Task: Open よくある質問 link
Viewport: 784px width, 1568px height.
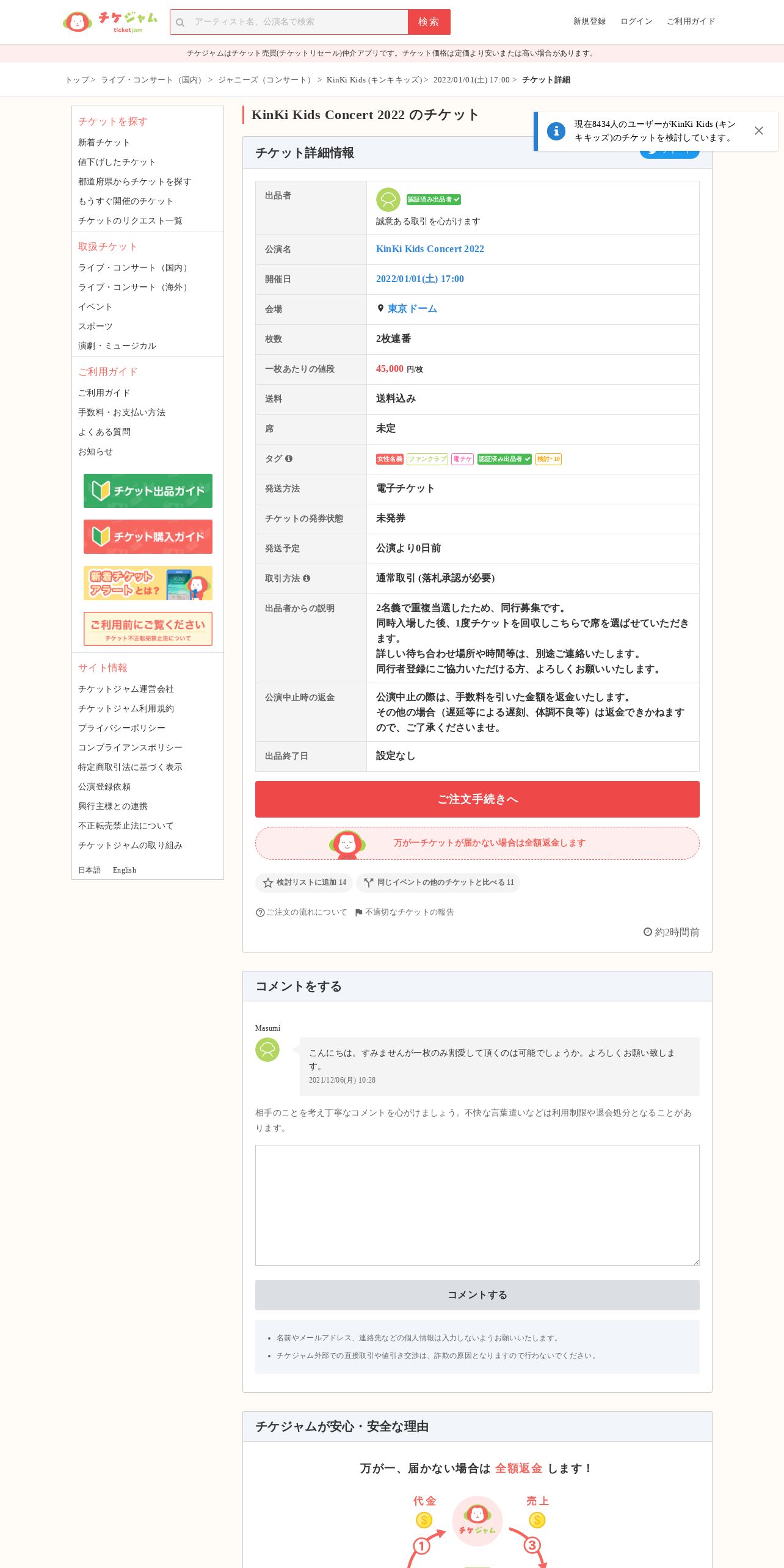Action: click(104, 432)
